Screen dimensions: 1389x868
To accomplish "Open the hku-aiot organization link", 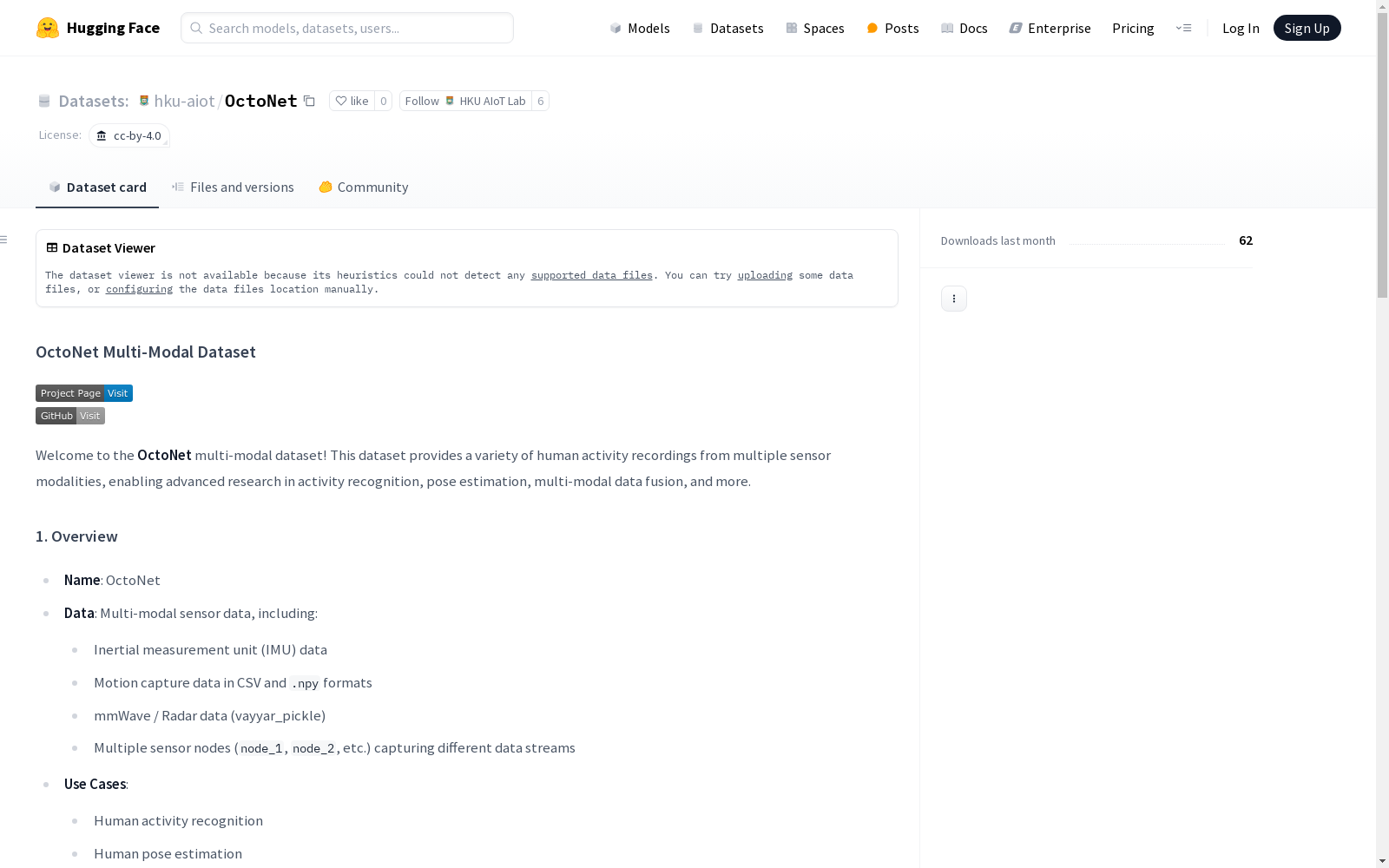I will [x=184, y=101].
